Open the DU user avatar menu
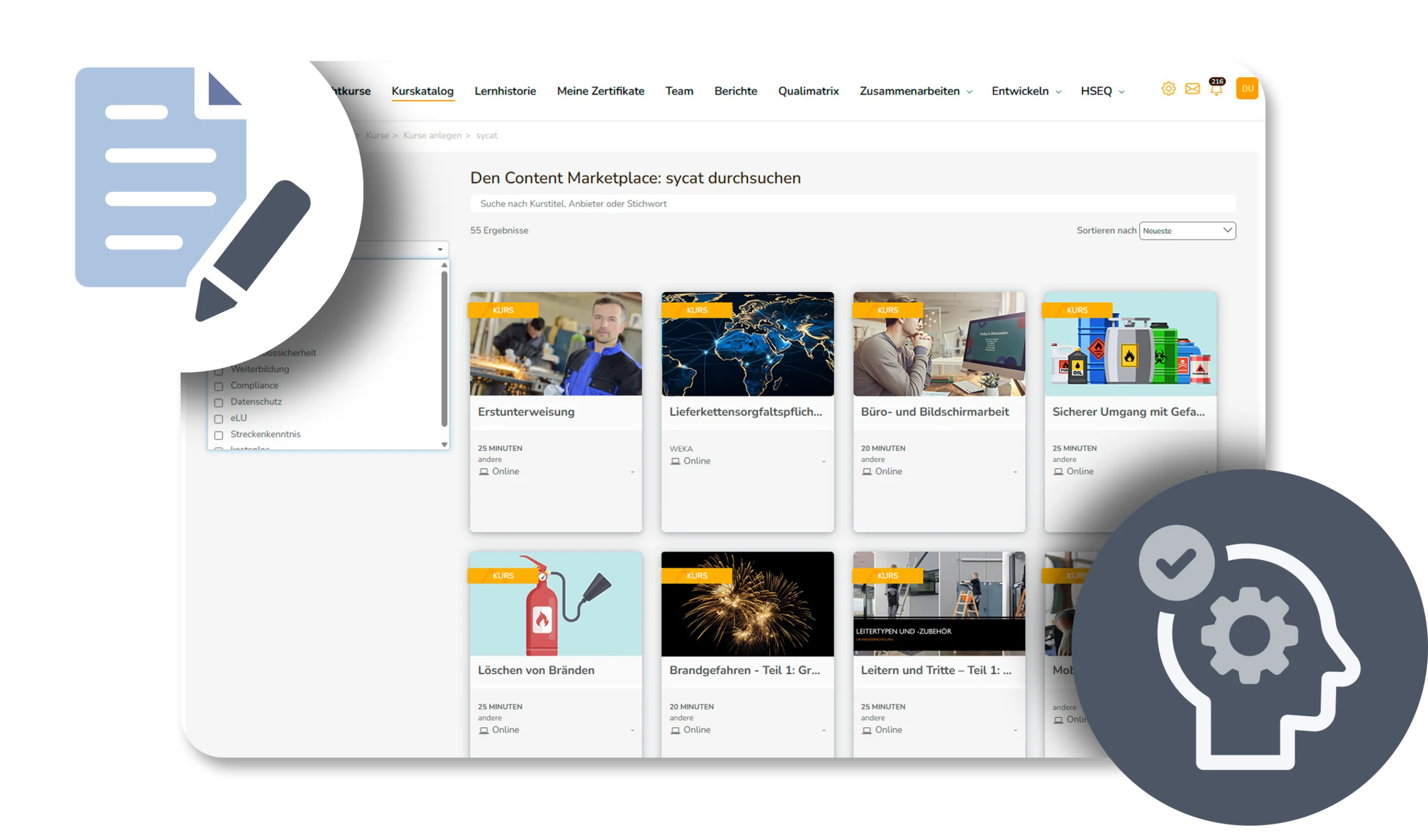 1247,89
